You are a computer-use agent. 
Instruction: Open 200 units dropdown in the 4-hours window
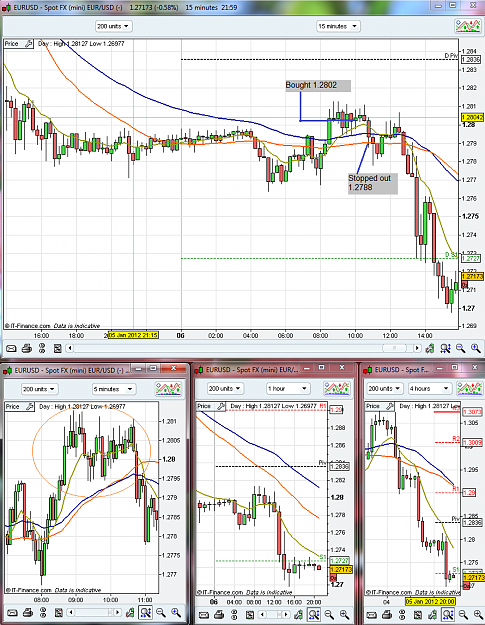[385, 388]
